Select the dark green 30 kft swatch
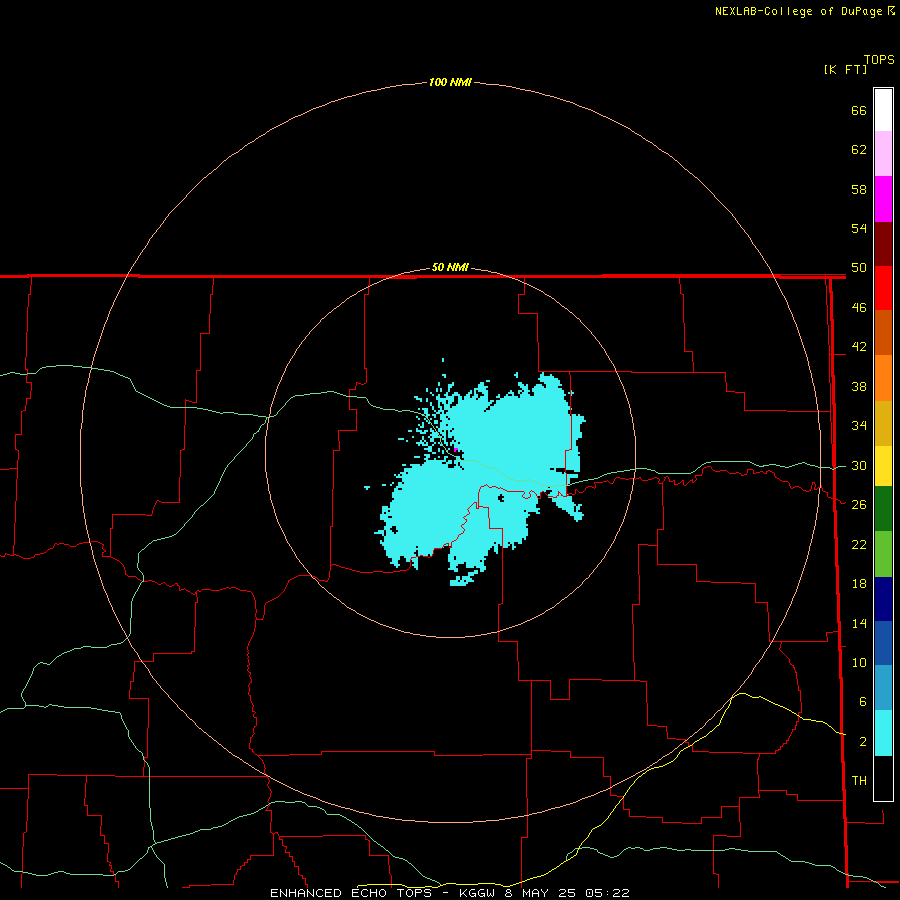This screenshot has width=900, height=900. (x=883, y=509)
